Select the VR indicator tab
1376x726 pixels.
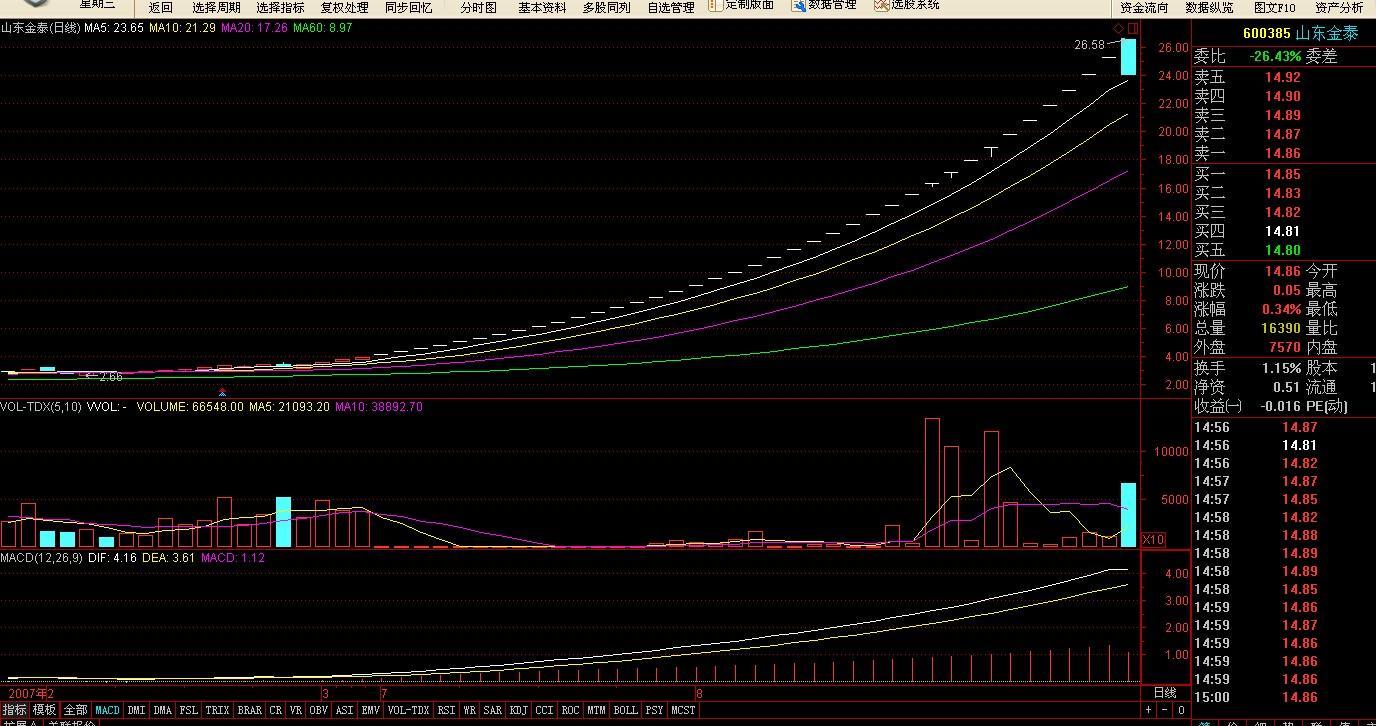[x=295, y=710]
